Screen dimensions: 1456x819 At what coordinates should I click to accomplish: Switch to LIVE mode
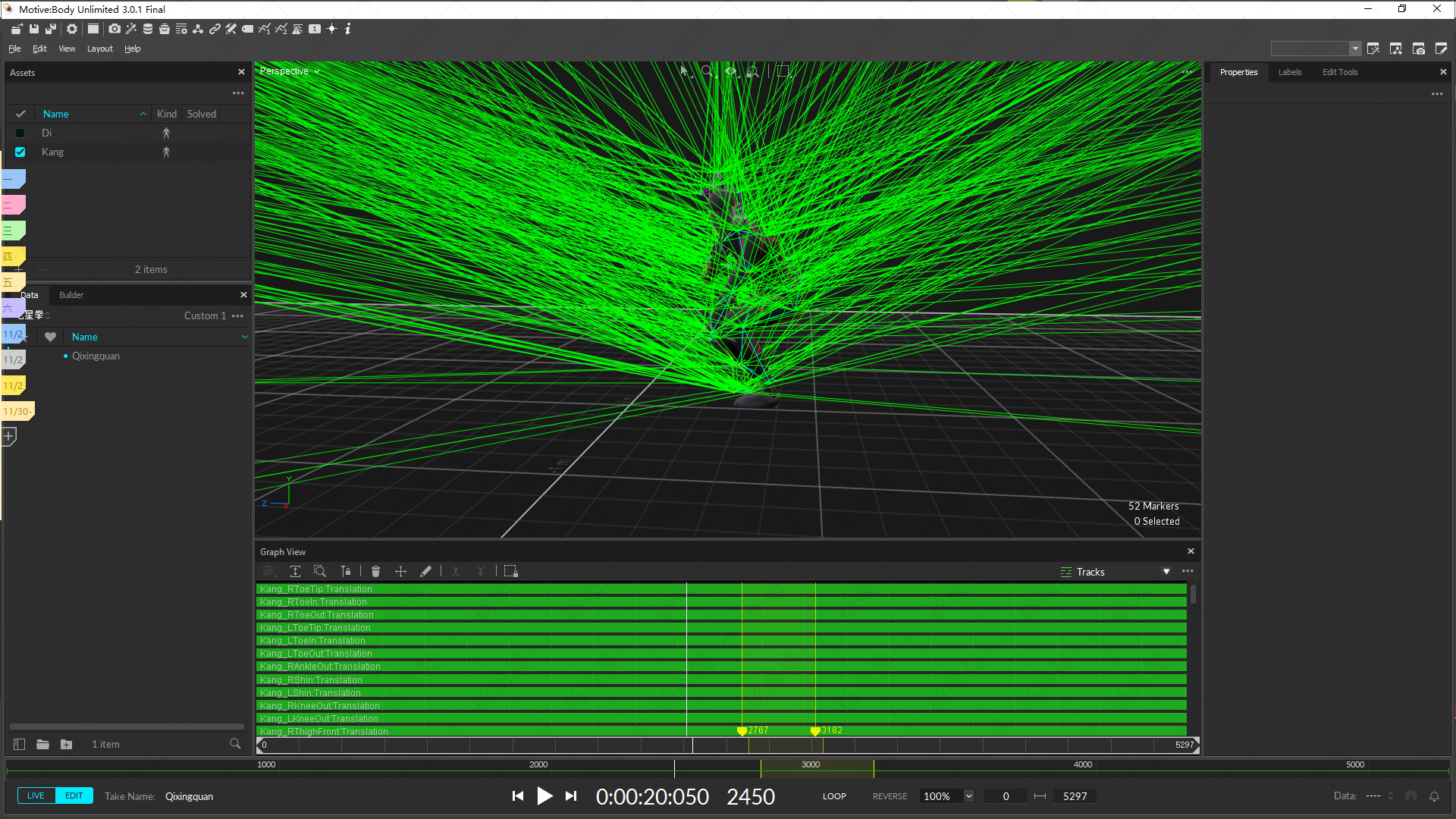pos(36,796)
